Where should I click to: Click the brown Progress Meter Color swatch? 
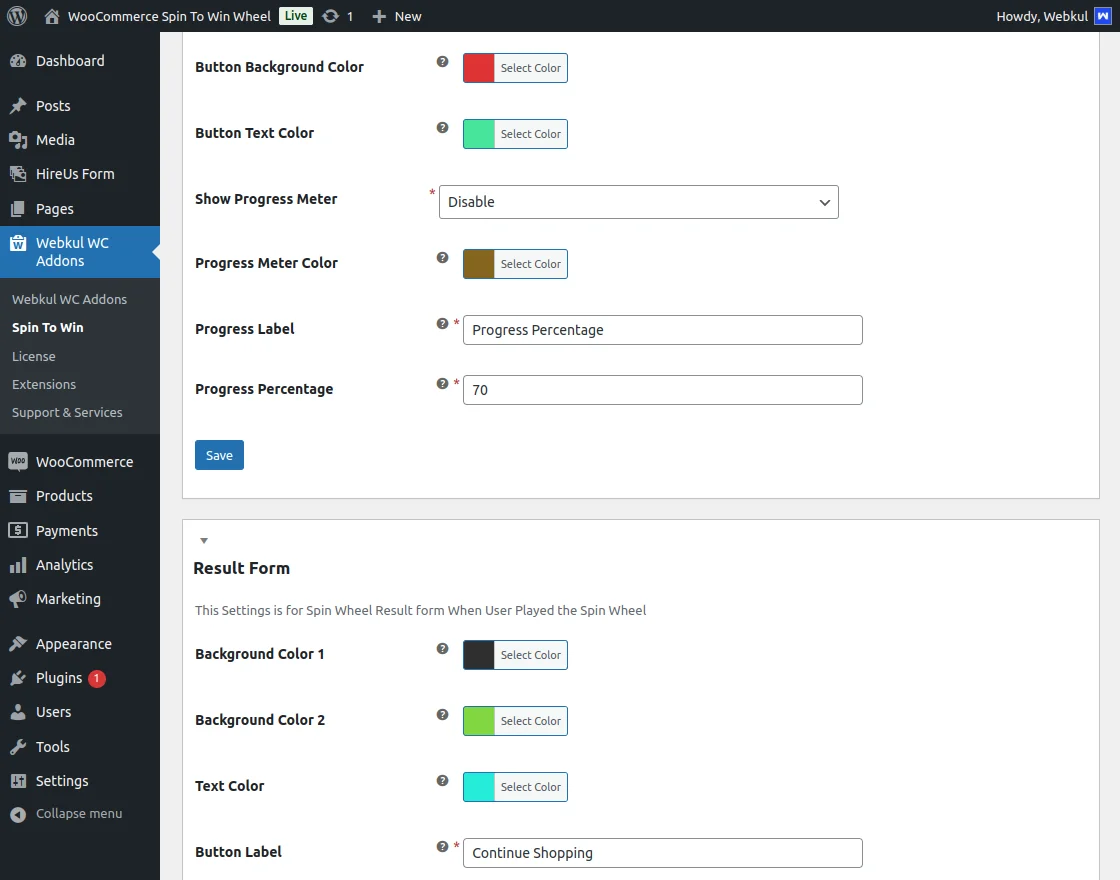click(479, 264)
